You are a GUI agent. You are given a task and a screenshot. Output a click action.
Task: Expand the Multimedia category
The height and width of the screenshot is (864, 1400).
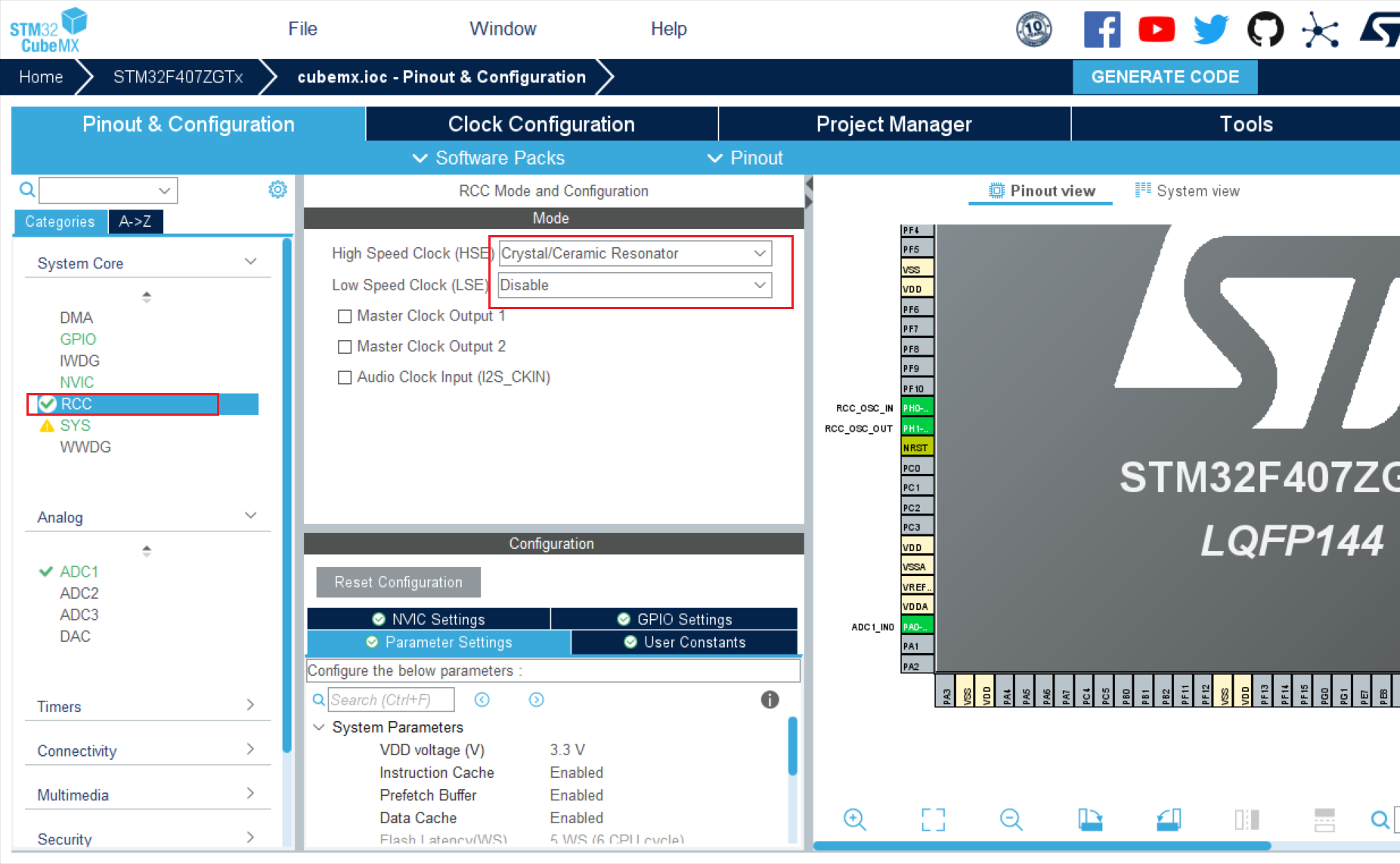point(251,793)
